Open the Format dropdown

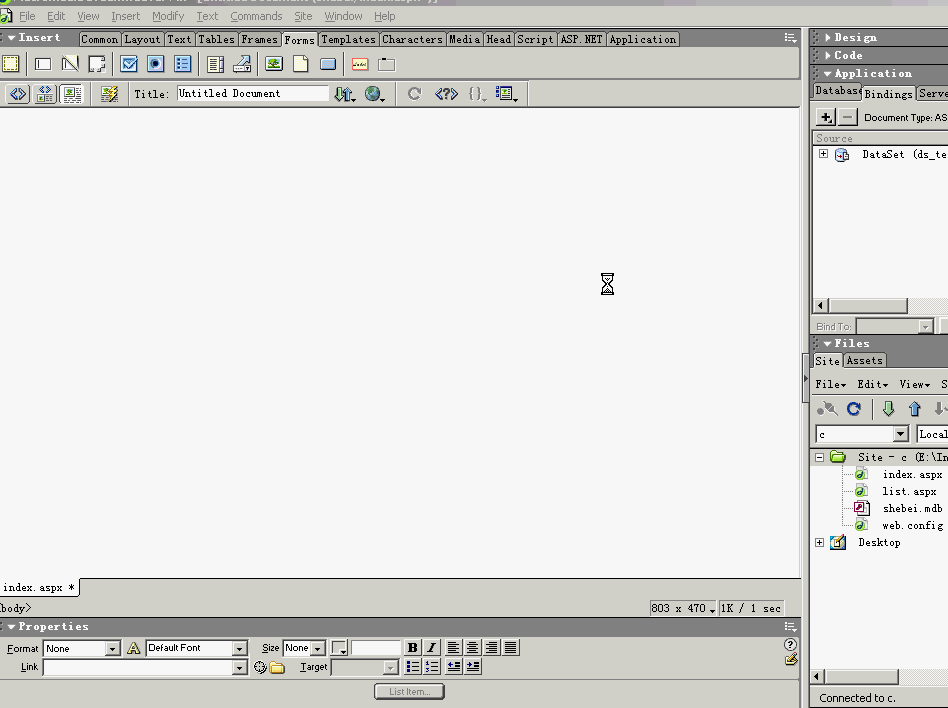[x=112, y=649]
